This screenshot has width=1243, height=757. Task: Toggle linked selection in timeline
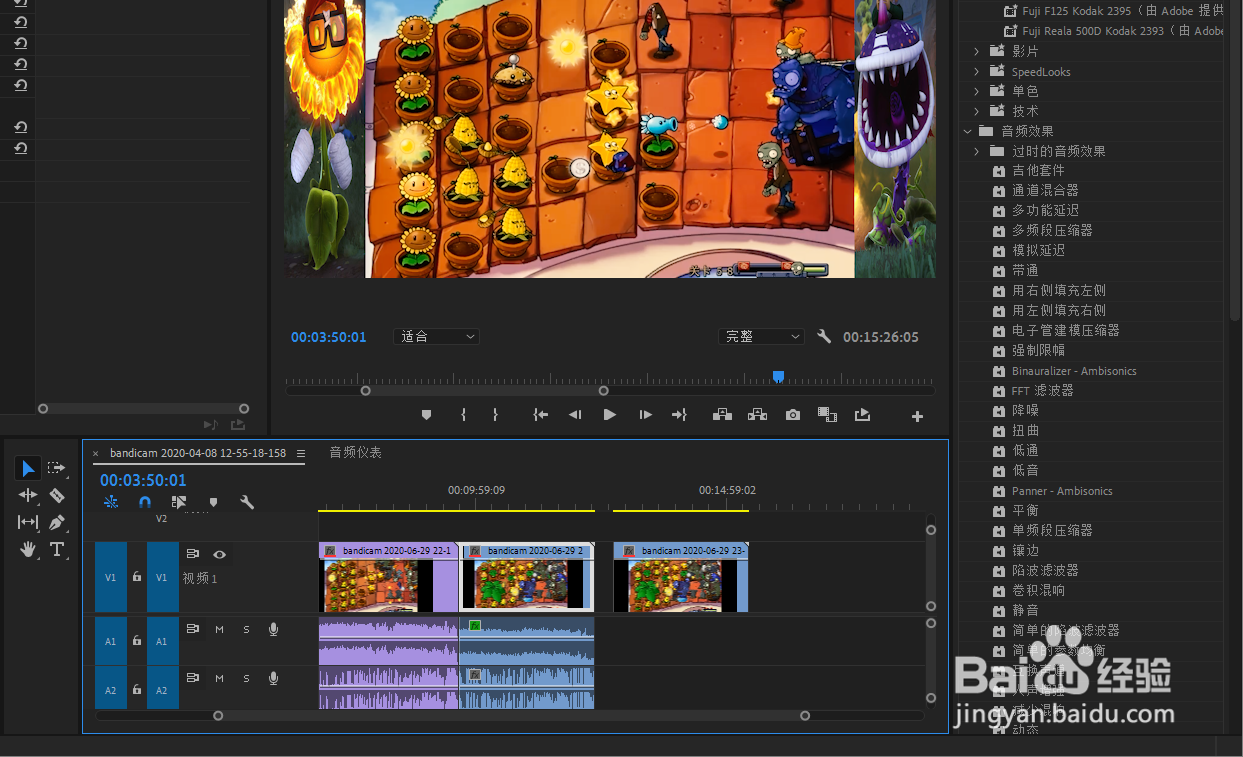tap(179, 502)
